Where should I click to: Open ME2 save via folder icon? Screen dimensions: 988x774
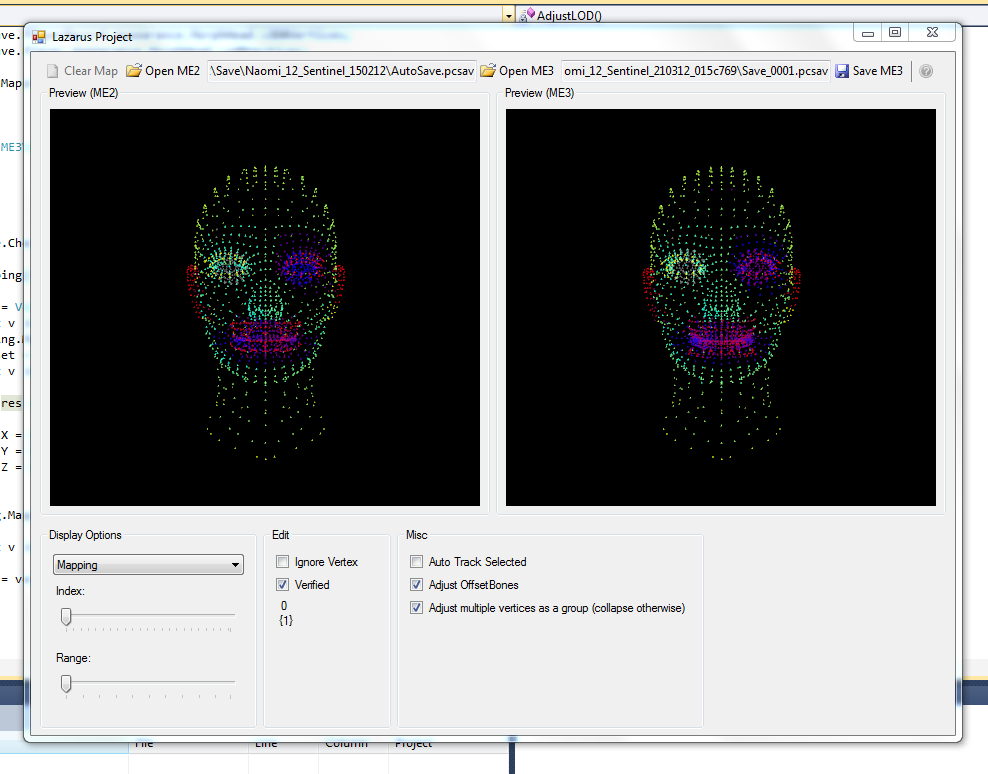coord(134,71)
